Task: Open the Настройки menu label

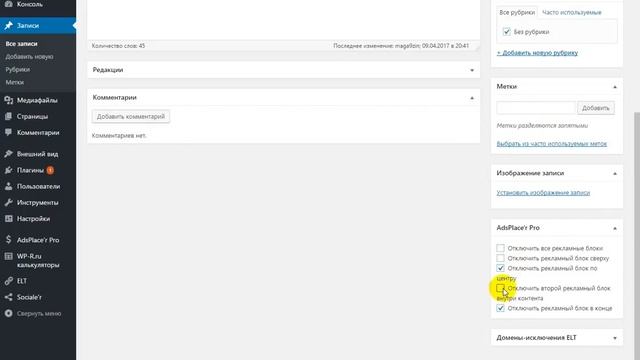Action: (x=33, y=219)
